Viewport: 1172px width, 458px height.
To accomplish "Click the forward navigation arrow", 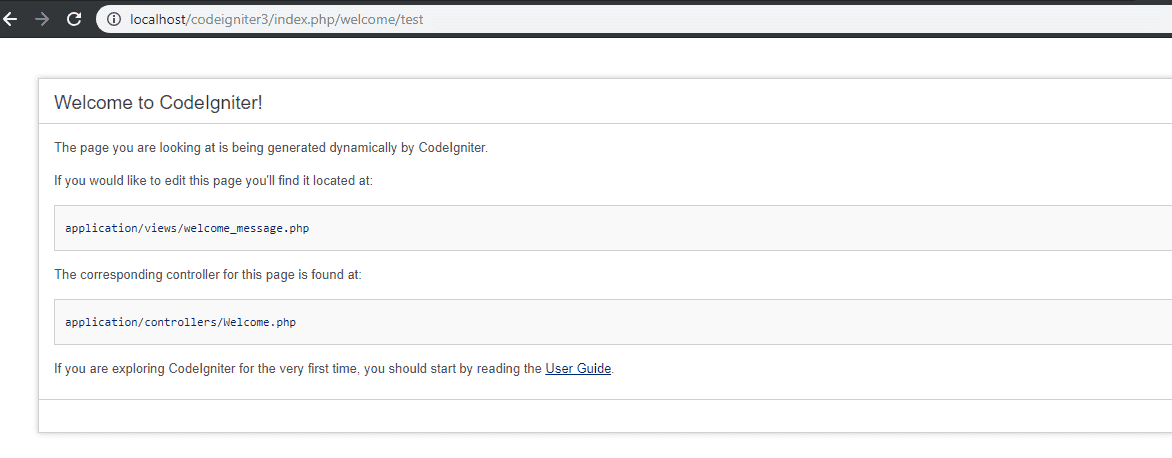I will 42,19.
